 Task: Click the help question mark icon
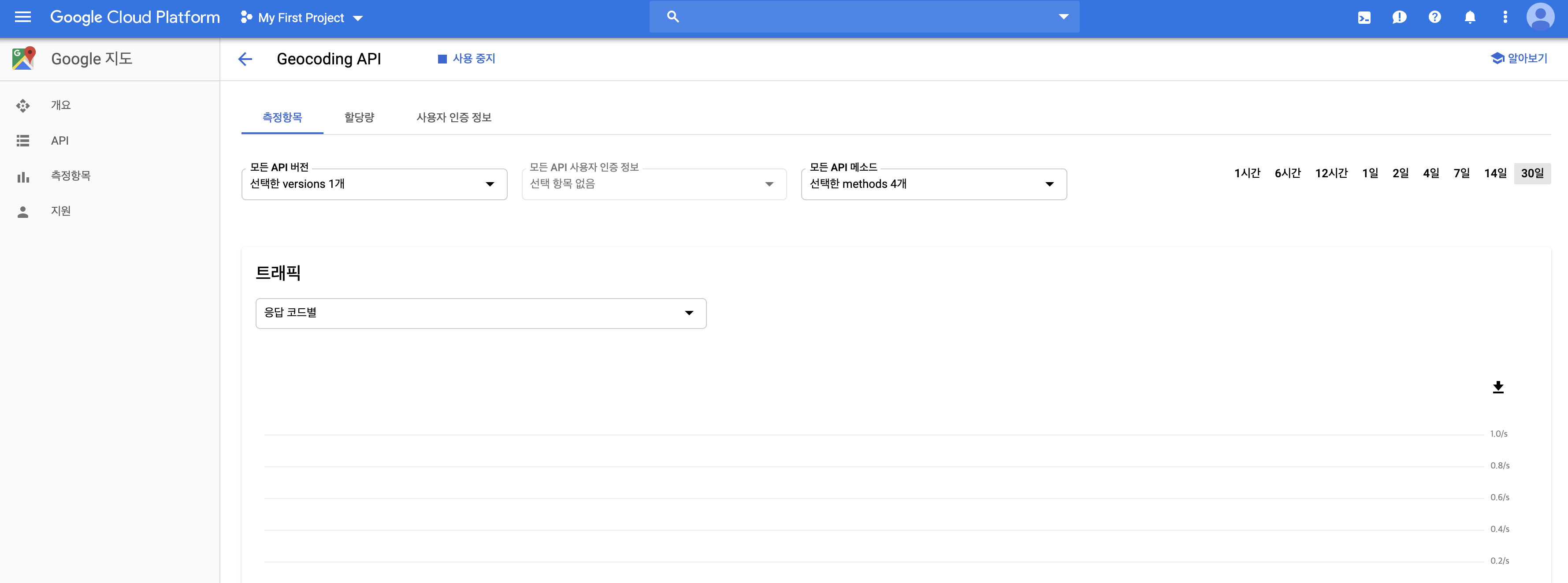(1435, 18)
